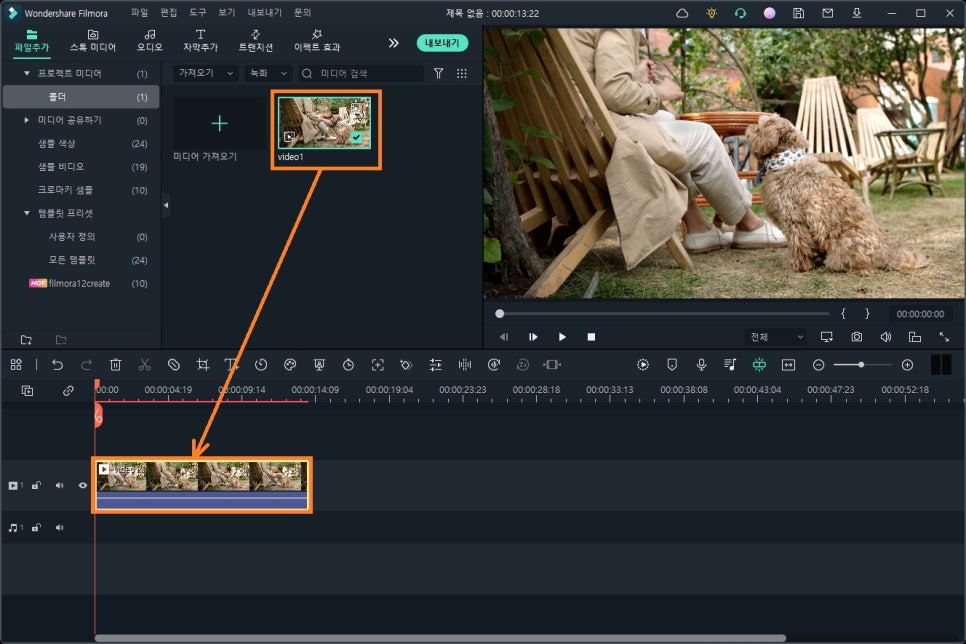
Task: Open the audio mixer icon
Action: 730,365
